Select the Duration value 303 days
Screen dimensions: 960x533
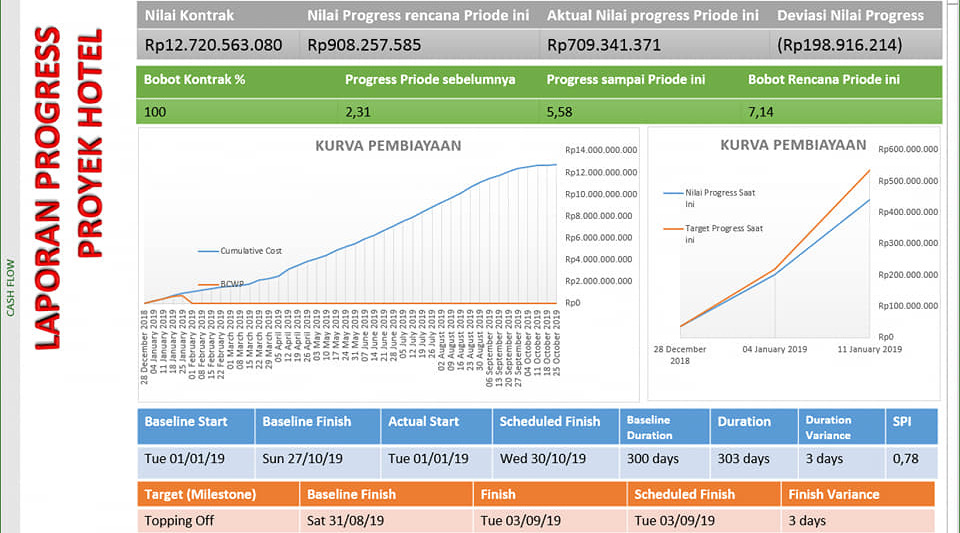pyautogui.click(x=743, y=459)
